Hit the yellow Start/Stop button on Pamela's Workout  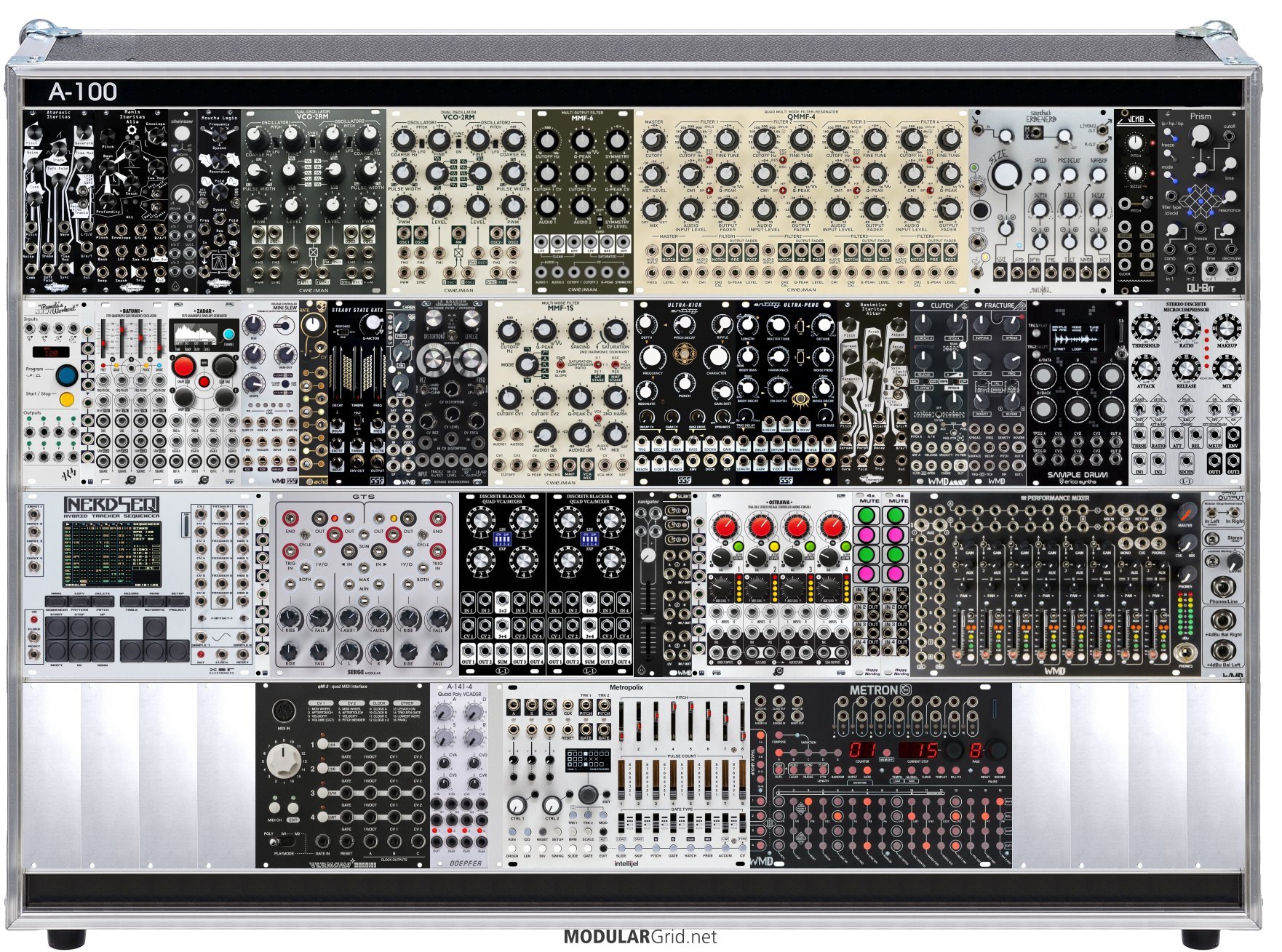[67, 399]
